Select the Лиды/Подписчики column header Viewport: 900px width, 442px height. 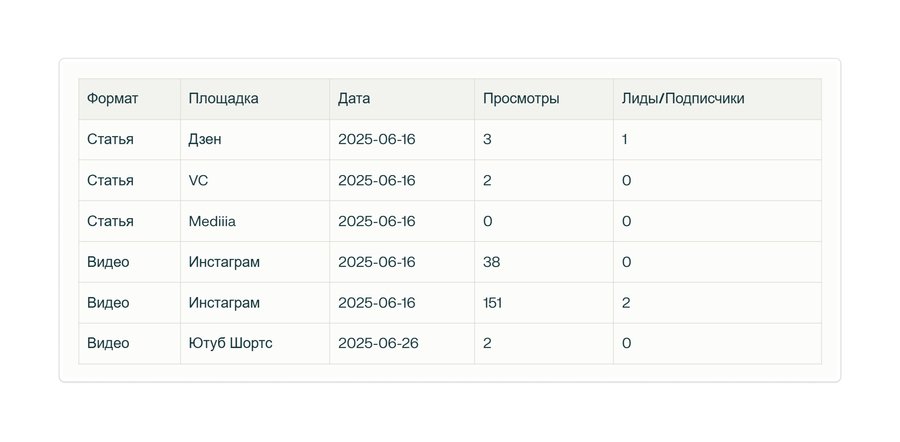pos(682,99)
